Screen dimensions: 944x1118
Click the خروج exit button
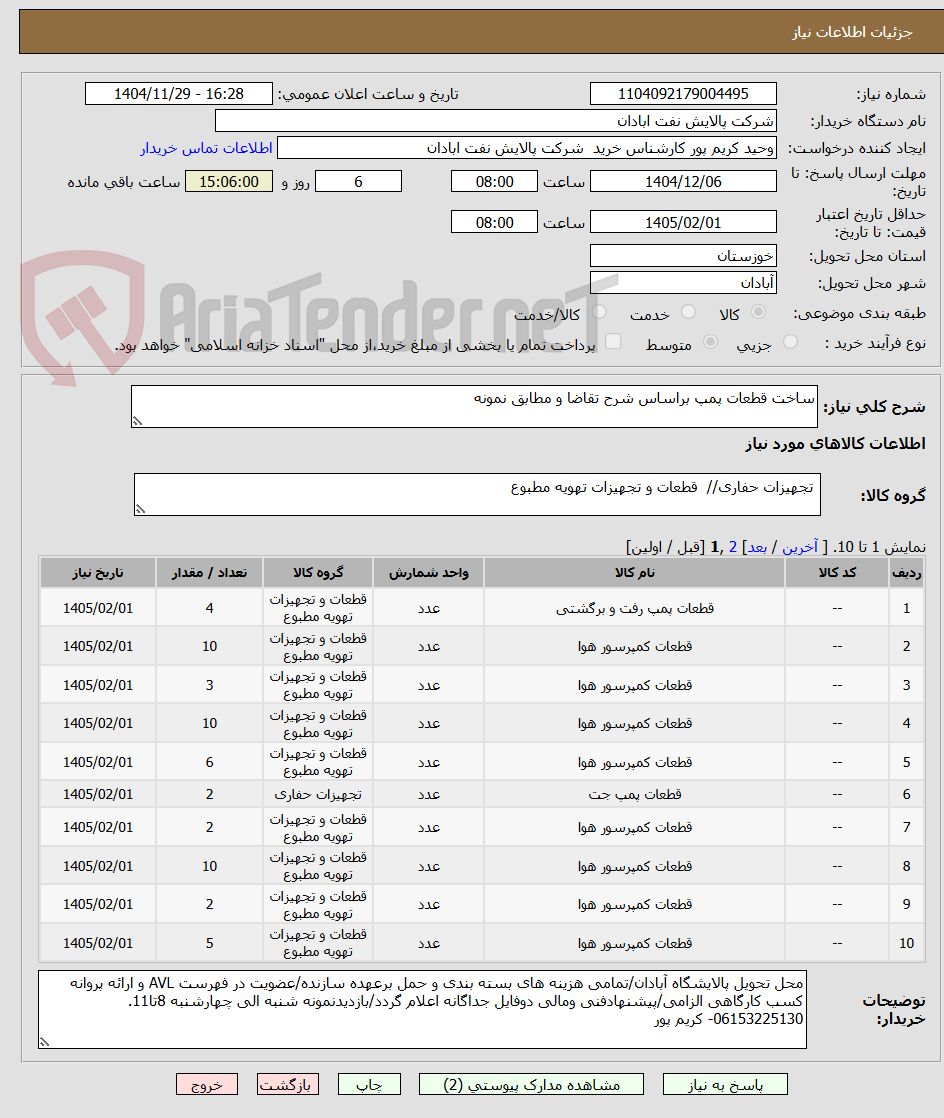point(207,1084)
